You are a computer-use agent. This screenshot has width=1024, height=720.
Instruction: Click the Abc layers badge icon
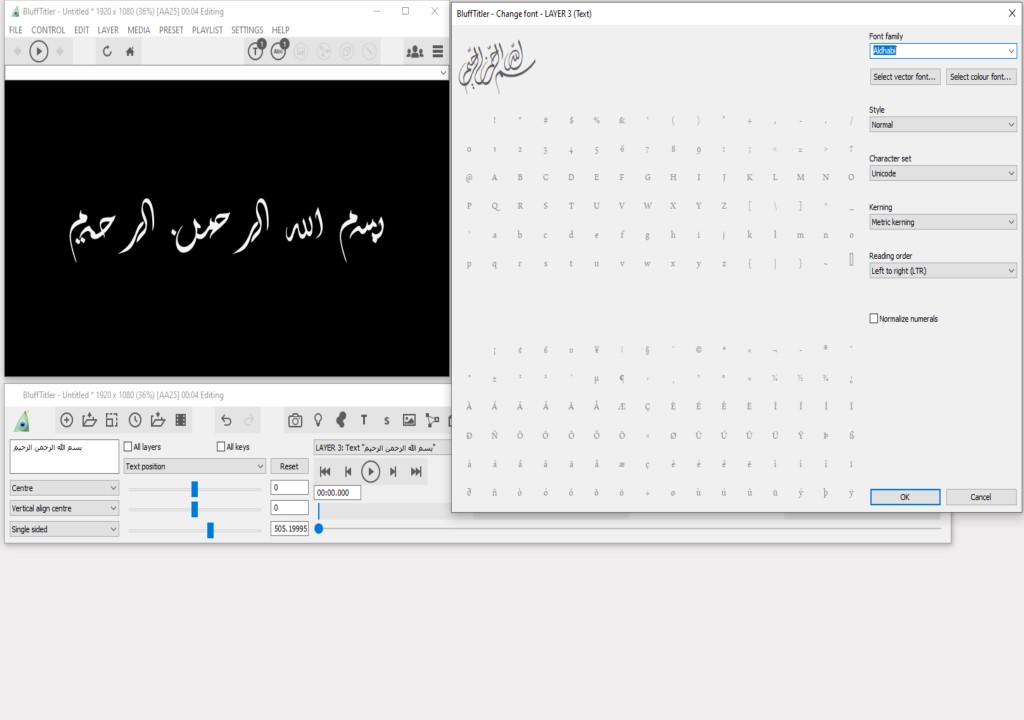pyautogui.click(x=279, y=50)
